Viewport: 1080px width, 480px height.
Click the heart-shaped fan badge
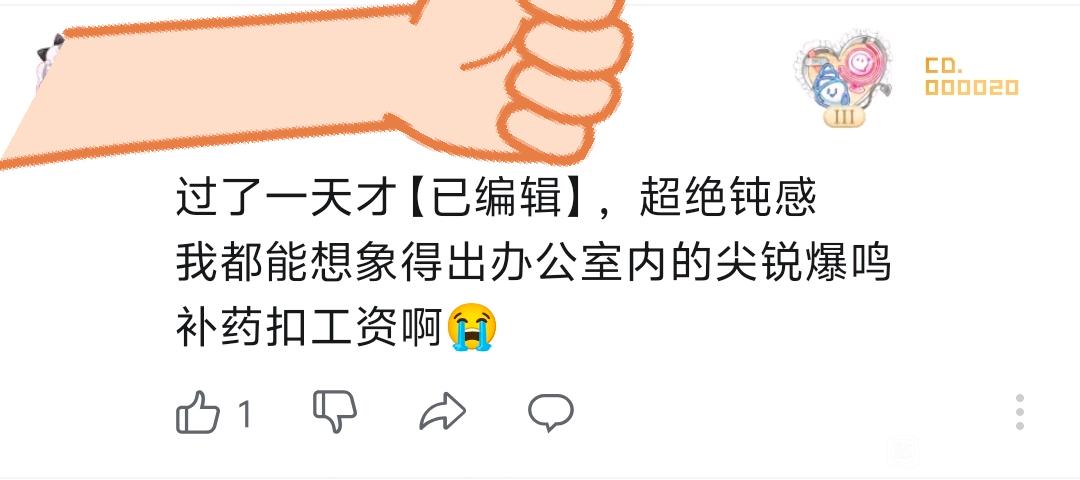click(844, 77)
